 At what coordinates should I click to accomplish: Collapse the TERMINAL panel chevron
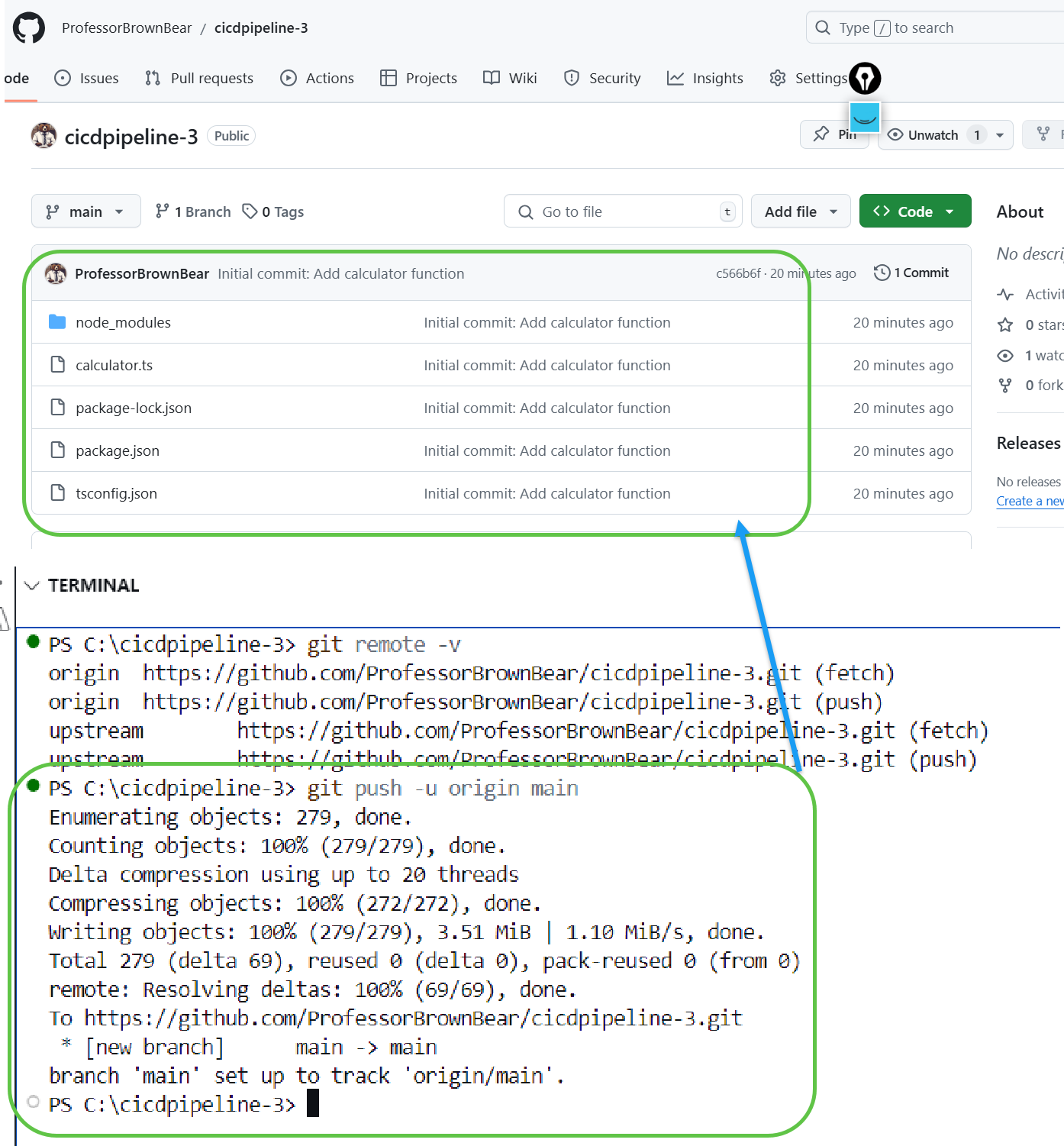pyautogui.click(x=31, y=586)
